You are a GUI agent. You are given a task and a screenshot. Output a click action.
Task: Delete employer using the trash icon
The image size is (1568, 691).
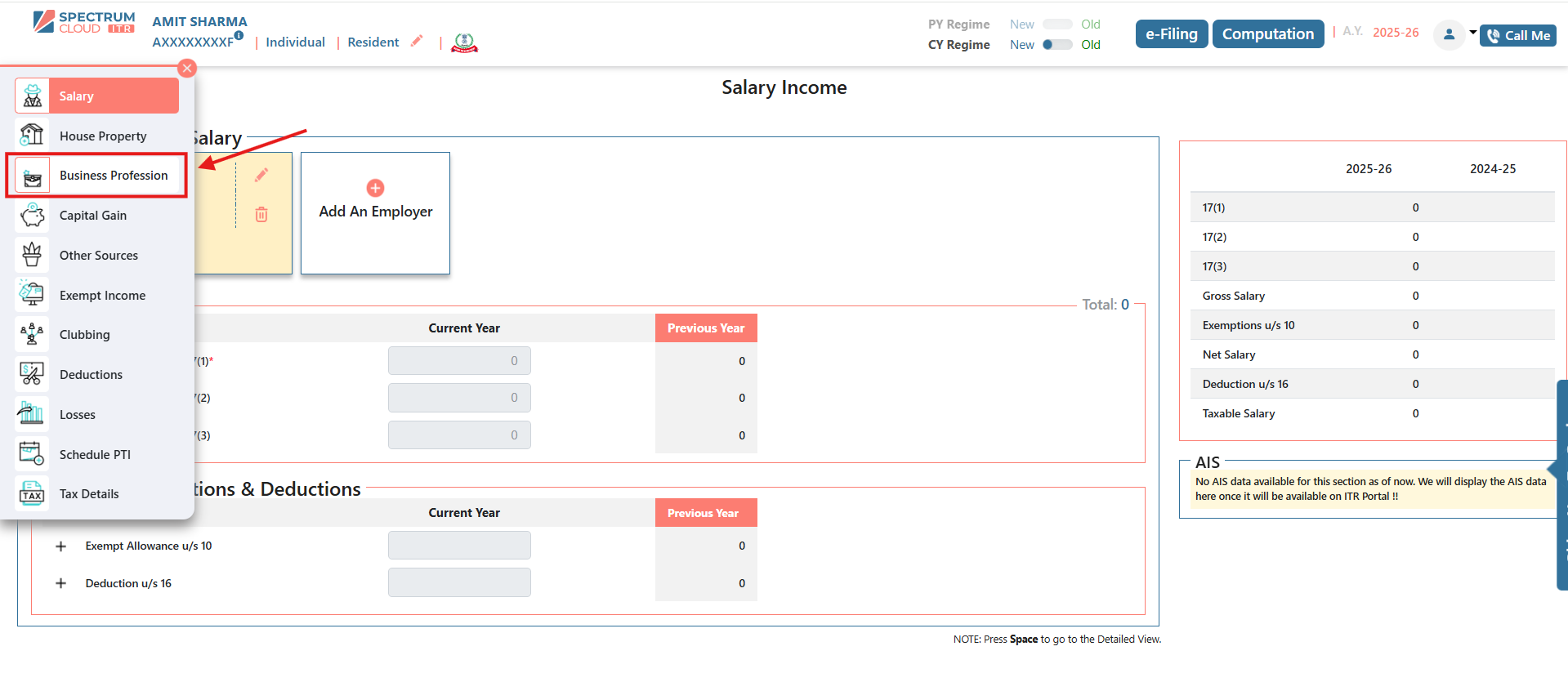261,215
